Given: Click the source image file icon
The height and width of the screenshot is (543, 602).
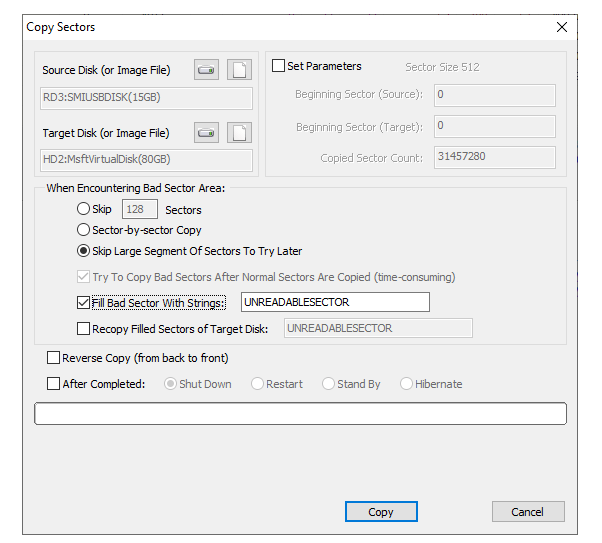Looking at the screenshot, I should click(239, 70).
